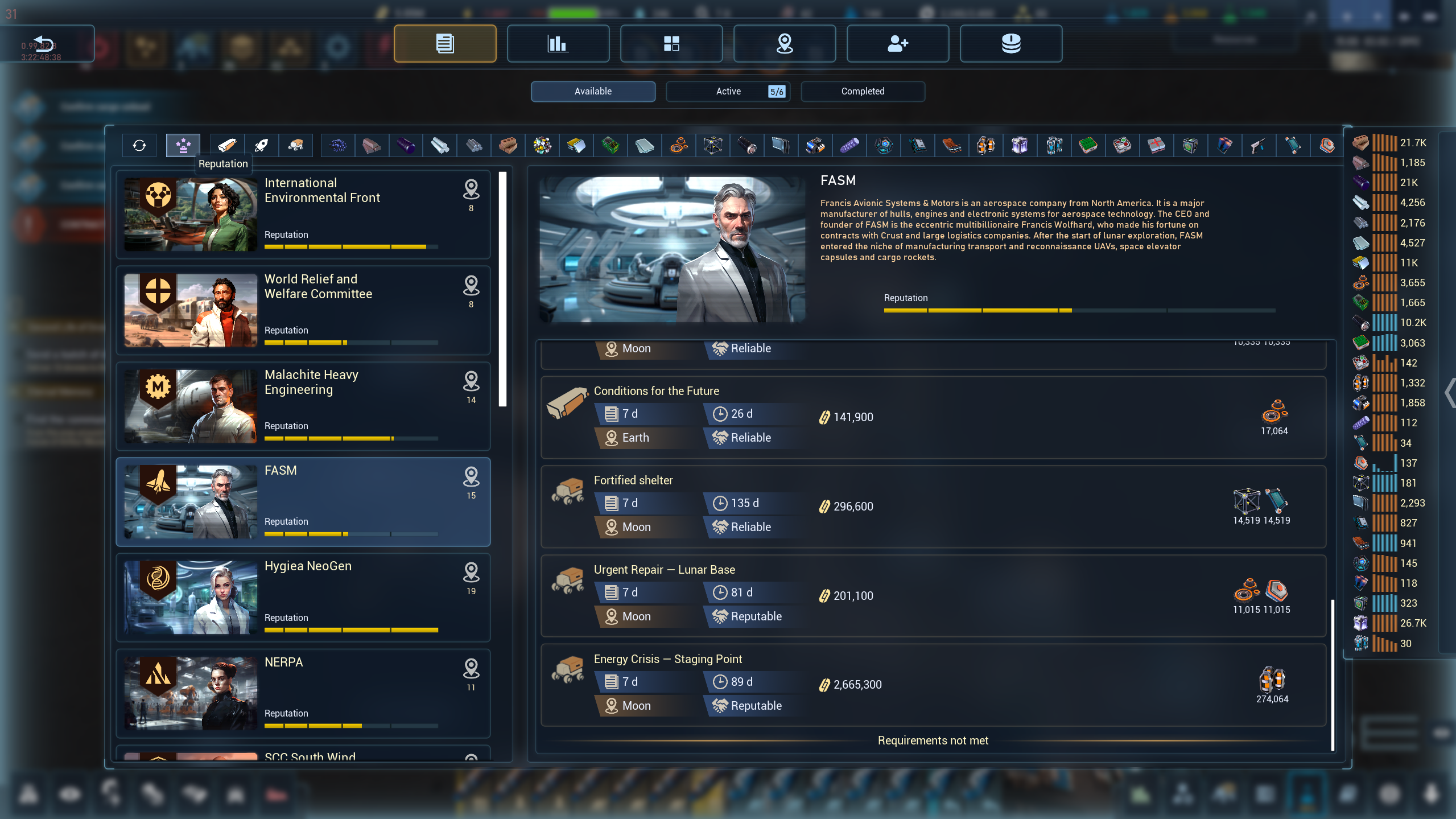Click the faction list vertical scrollbar

click(502, 289)
